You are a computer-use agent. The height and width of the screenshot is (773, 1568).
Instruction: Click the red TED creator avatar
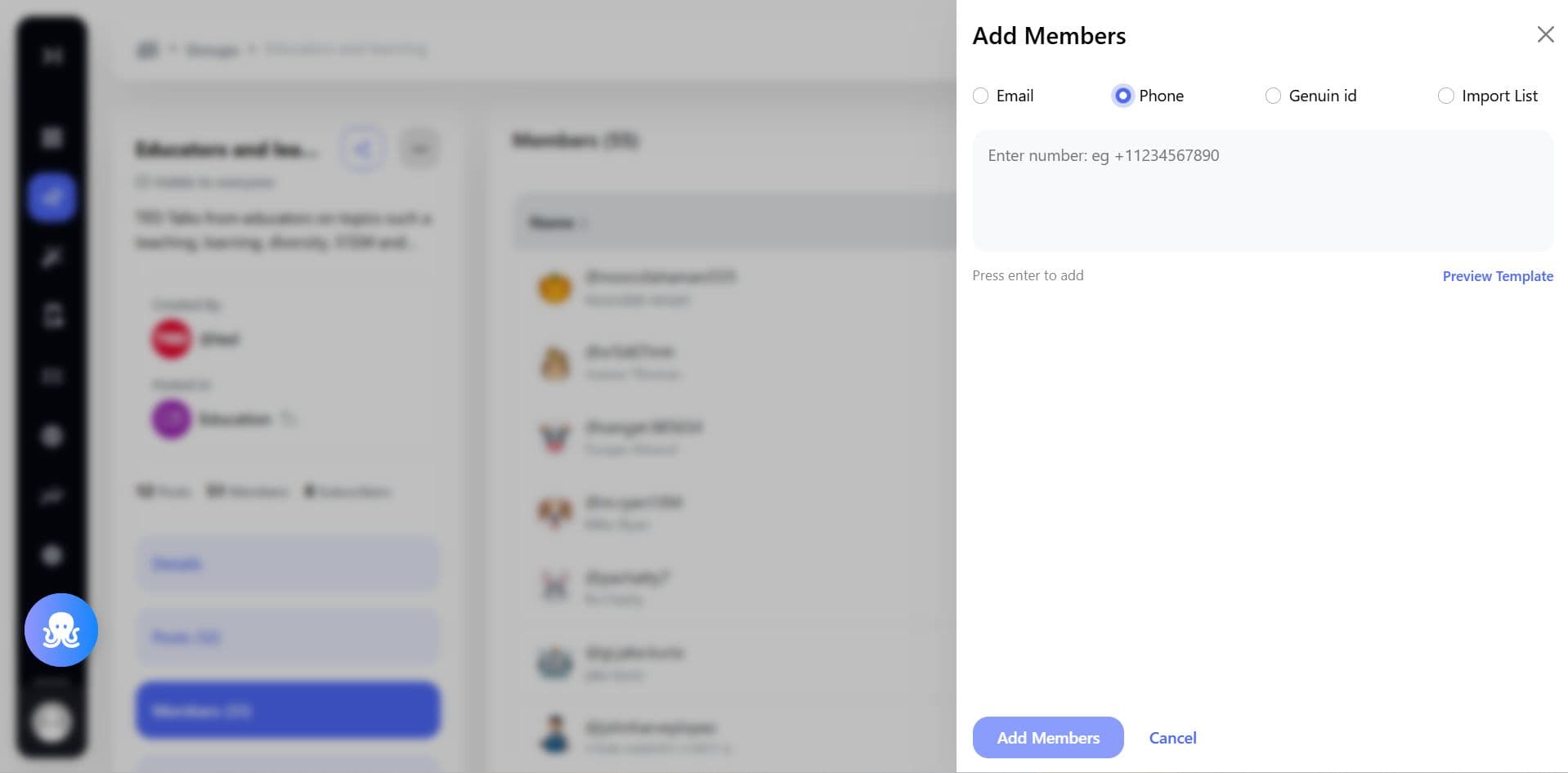click(x=171, y=339)
